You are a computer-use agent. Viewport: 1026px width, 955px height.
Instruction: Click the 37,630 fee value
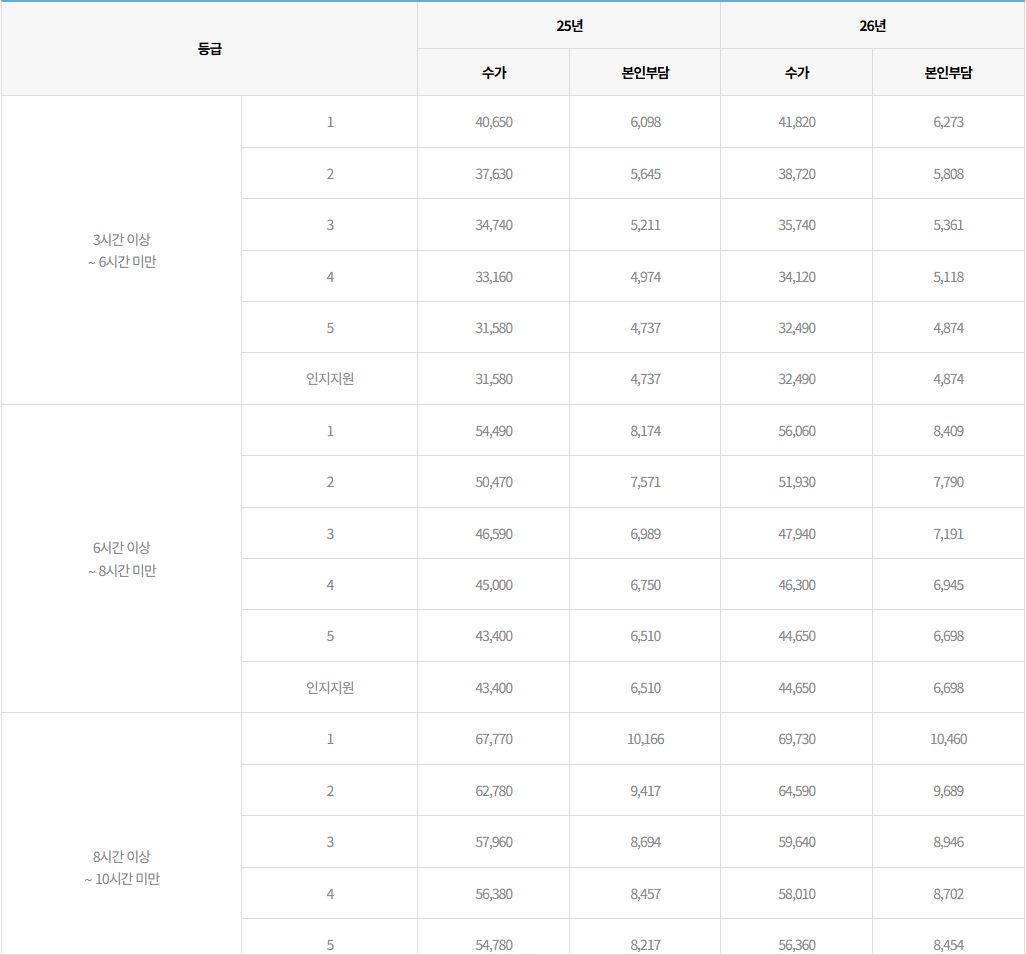click(x=493, y=174)
